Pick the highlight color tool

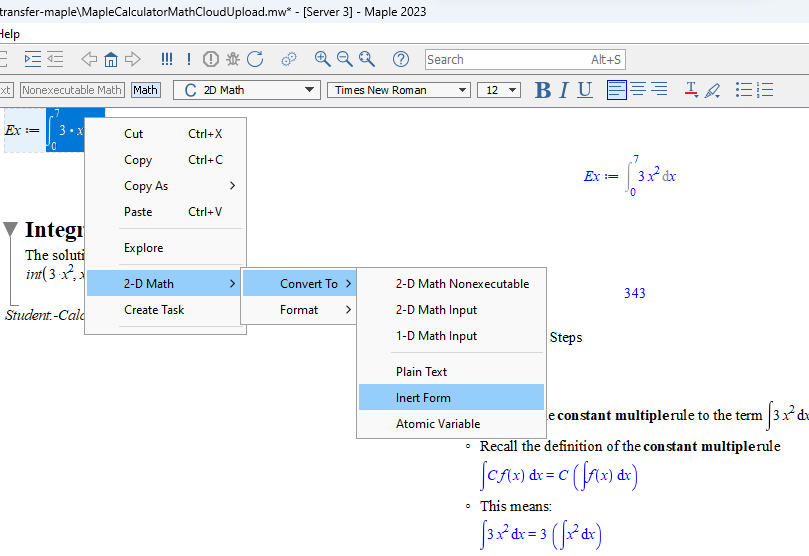coord(713,90)
